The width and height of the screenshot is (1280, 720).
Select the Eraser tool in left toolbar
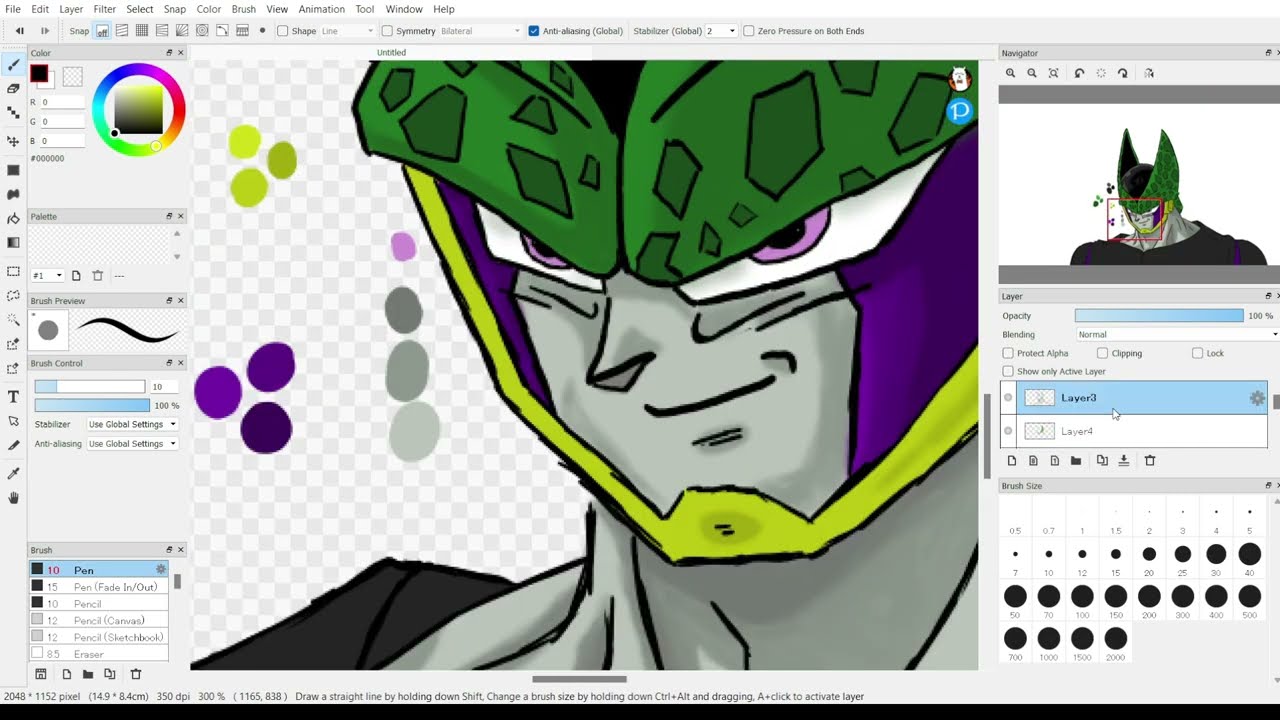pos(13,88)
